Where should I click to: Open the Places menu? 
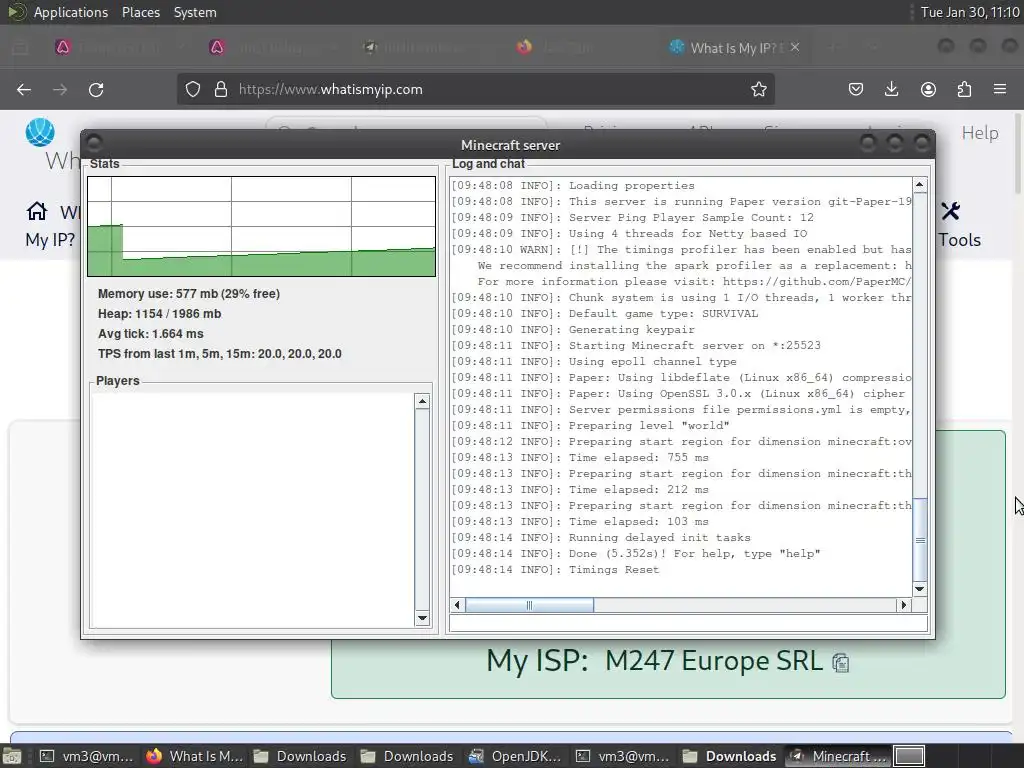click(141, 12)
